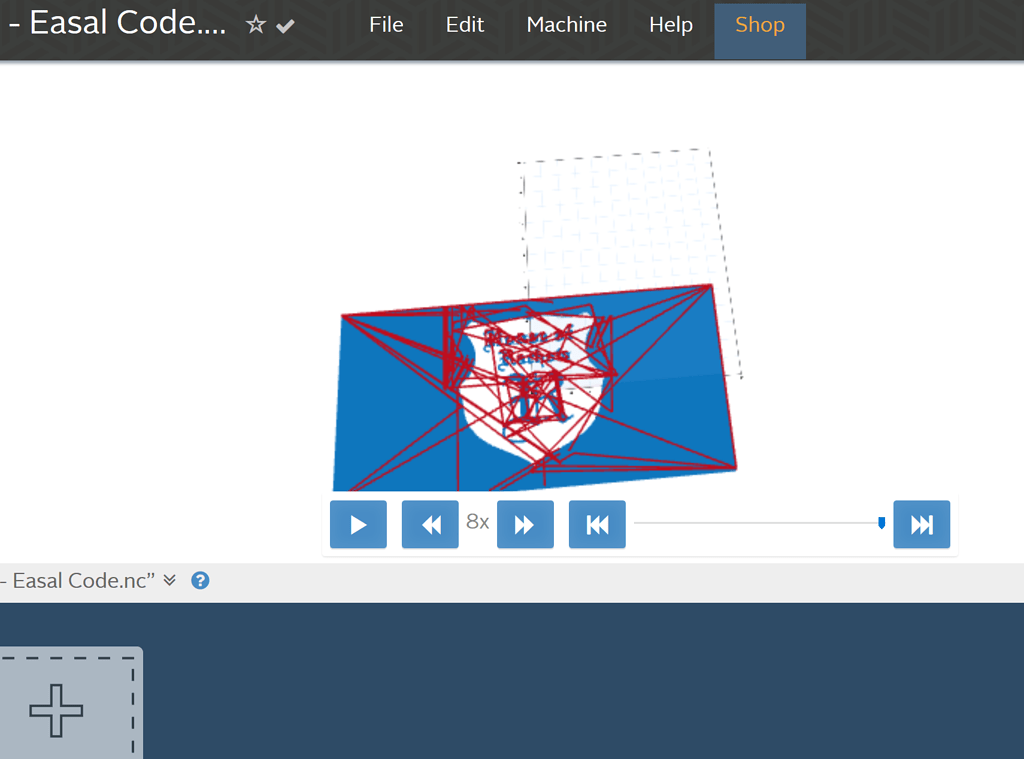This screenshot has height=759, width=1024.
Task: Open the Machine menu
Action: [566, 25]
